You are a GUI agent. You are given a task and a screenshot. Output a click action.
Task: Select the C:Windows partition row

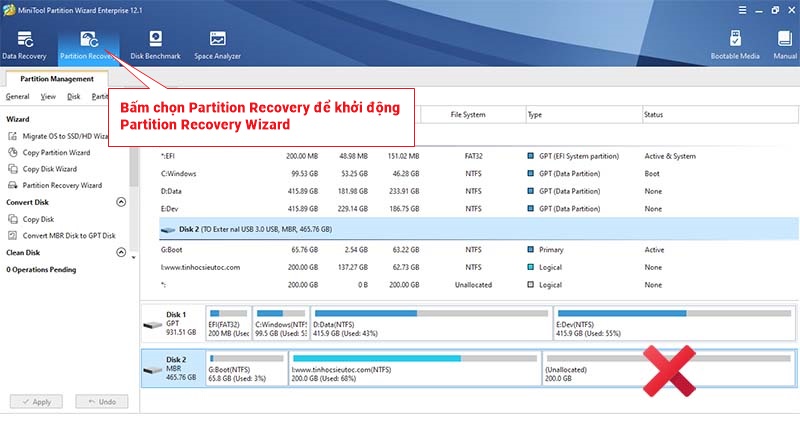tap(479, 173)
